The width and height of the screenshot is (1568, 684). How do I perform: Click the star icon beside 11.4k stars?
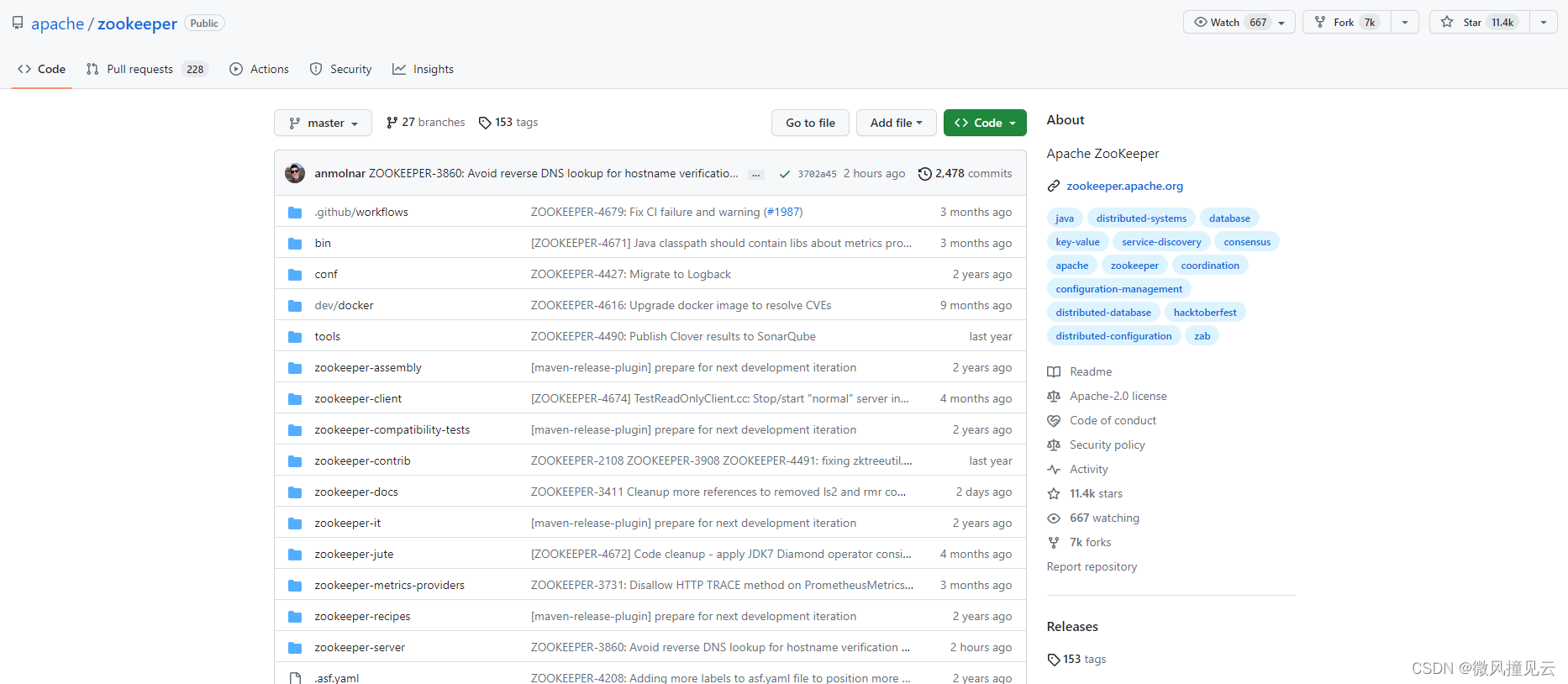point(1054,494)
